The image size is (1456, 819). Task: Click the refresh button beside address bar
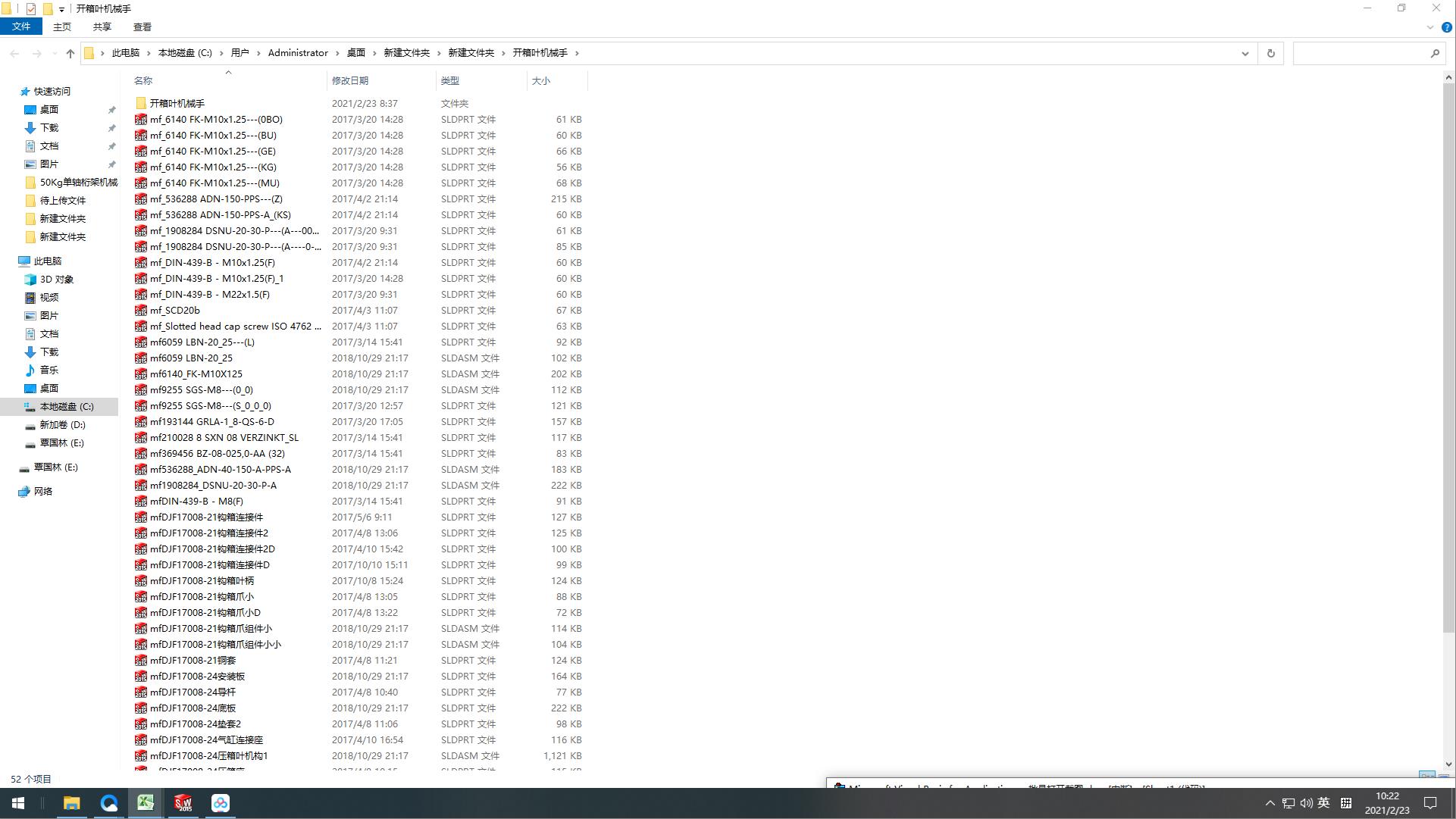click(1271, 53)
